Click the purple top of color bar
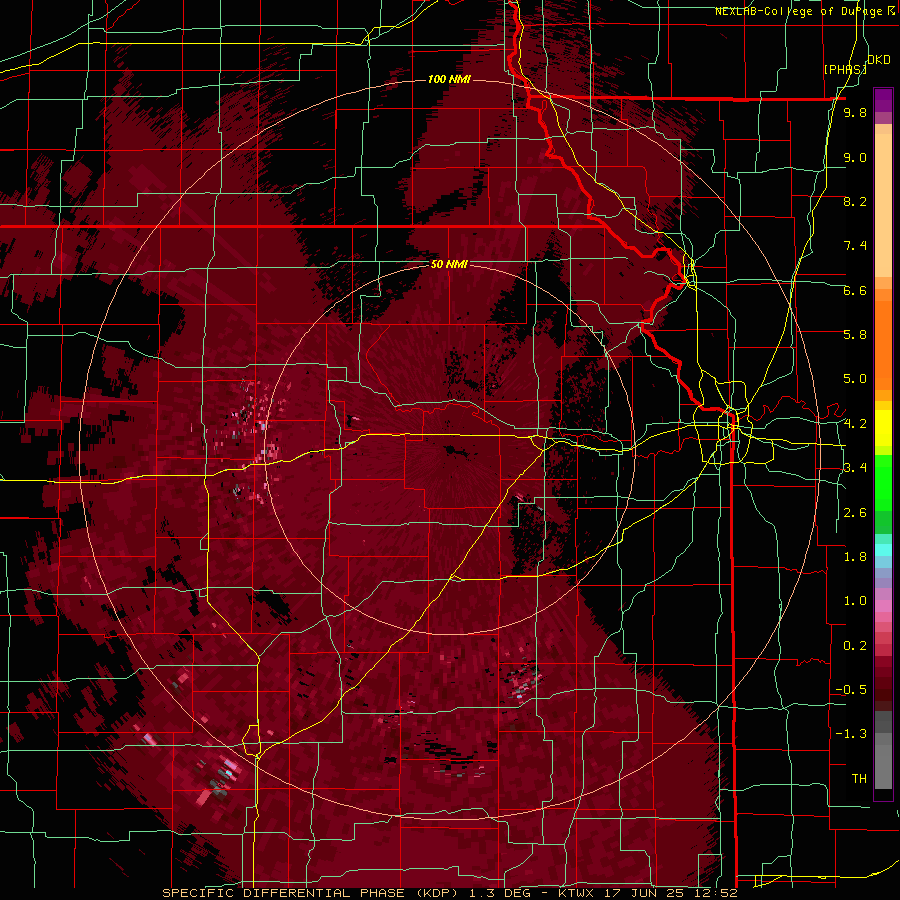 (883, 100)
